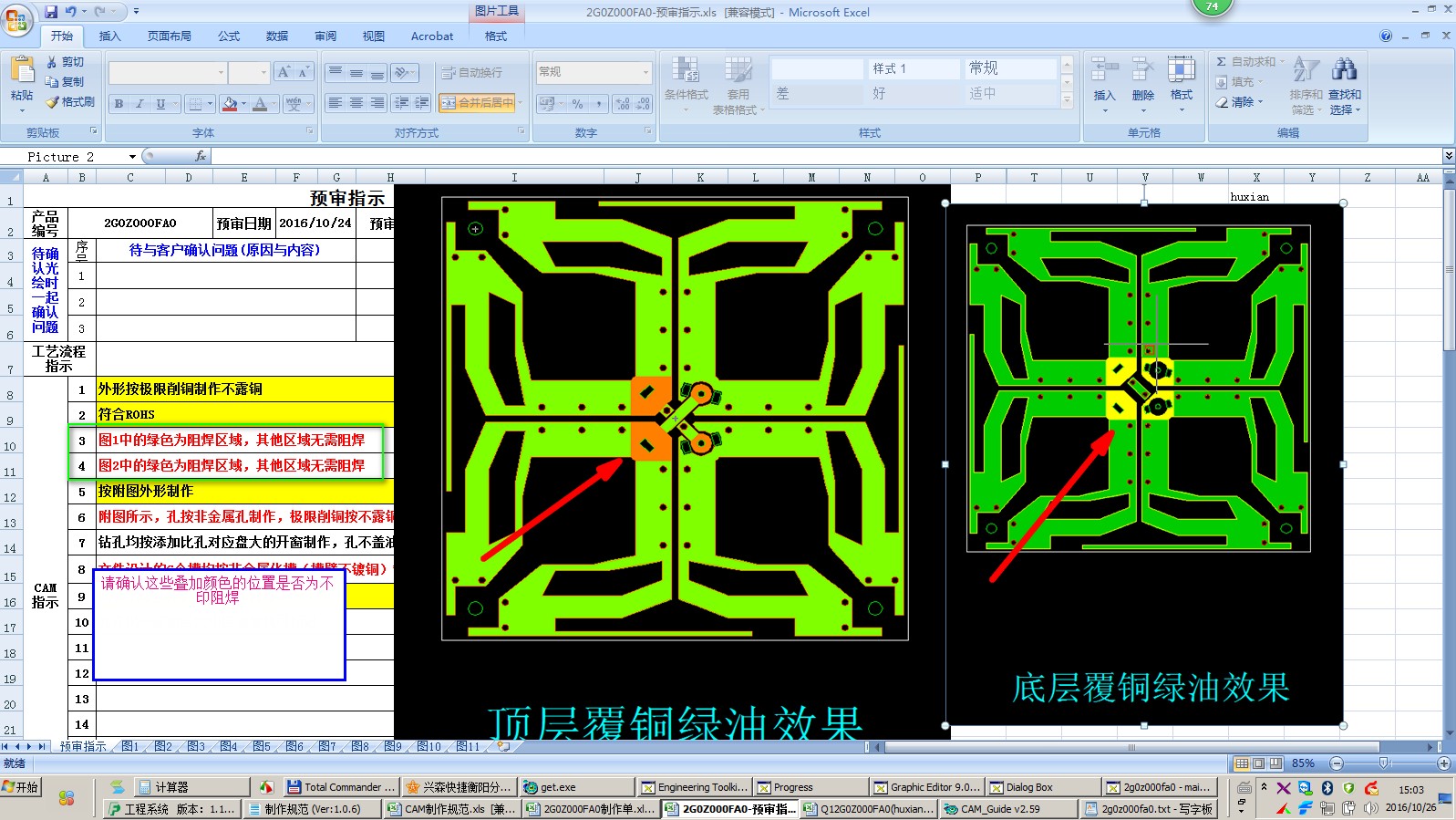Align text to the left
The image size is (1456, 820).
(x=336, y=103)
